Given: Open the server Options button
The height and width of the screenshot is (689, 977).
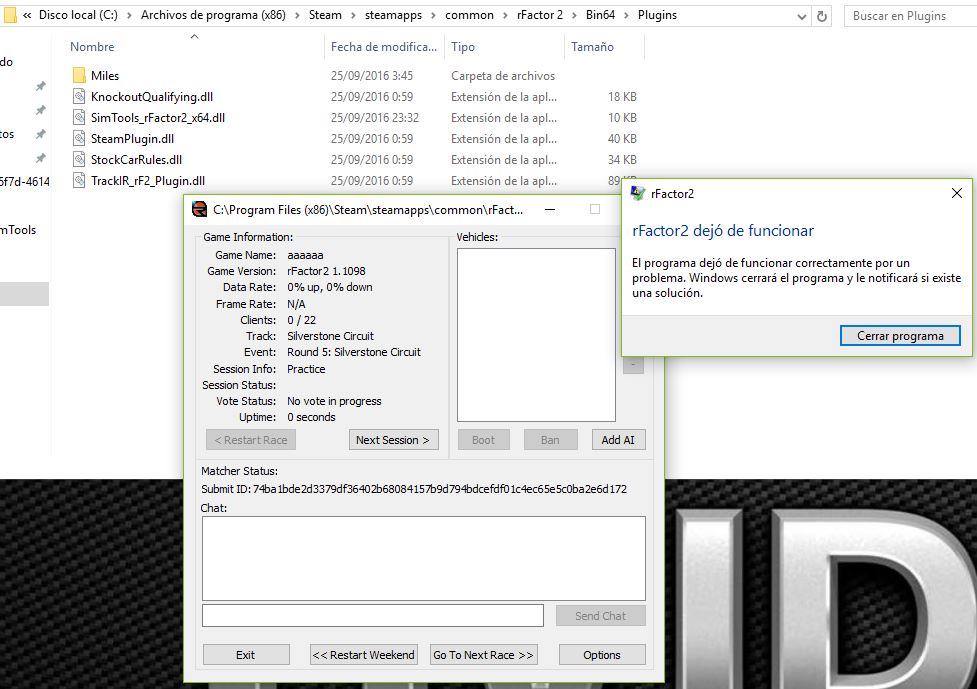Looking at the screenshot, I should click(x=602, y=655).
